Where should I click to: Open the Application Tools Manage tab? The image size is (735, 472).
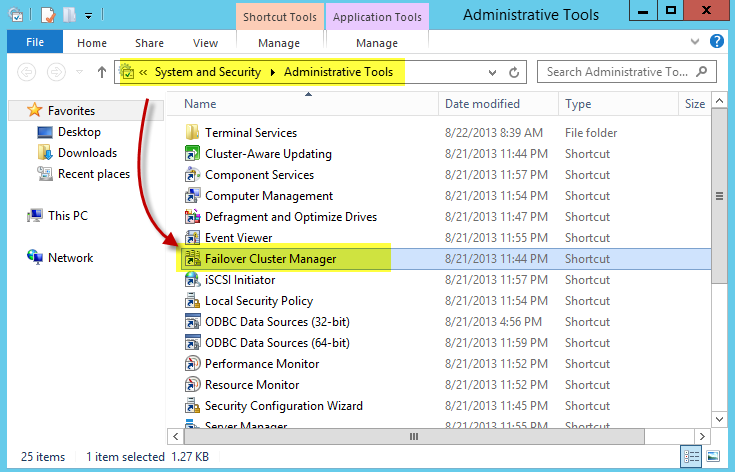377,43
